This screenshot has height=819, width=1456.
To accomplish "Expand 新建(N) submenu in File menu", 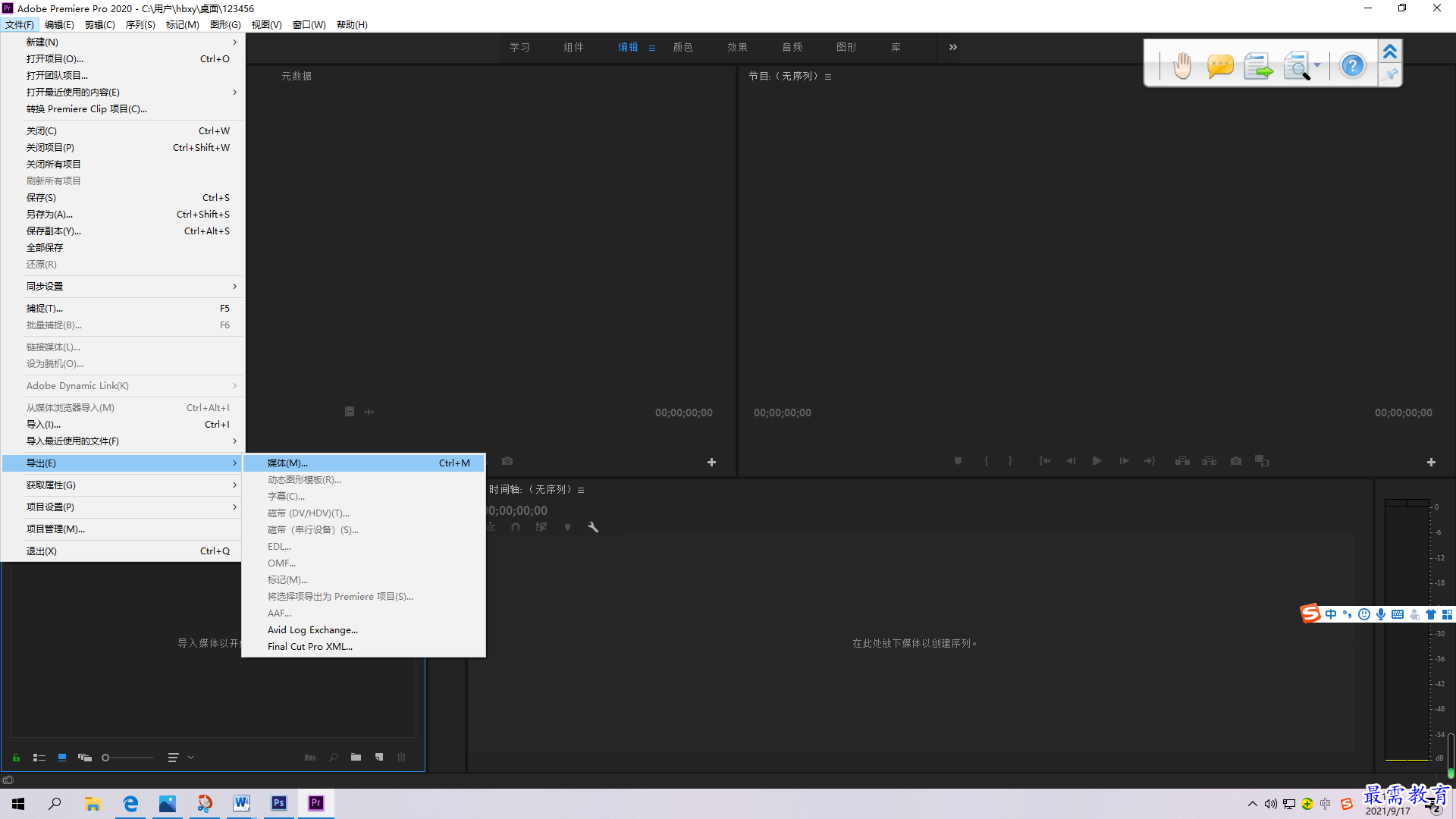I will point(123,42).
